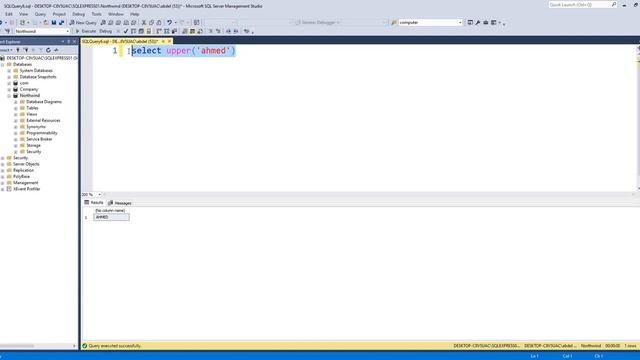
Task: Open the Help menu
Action: point(134,14)
